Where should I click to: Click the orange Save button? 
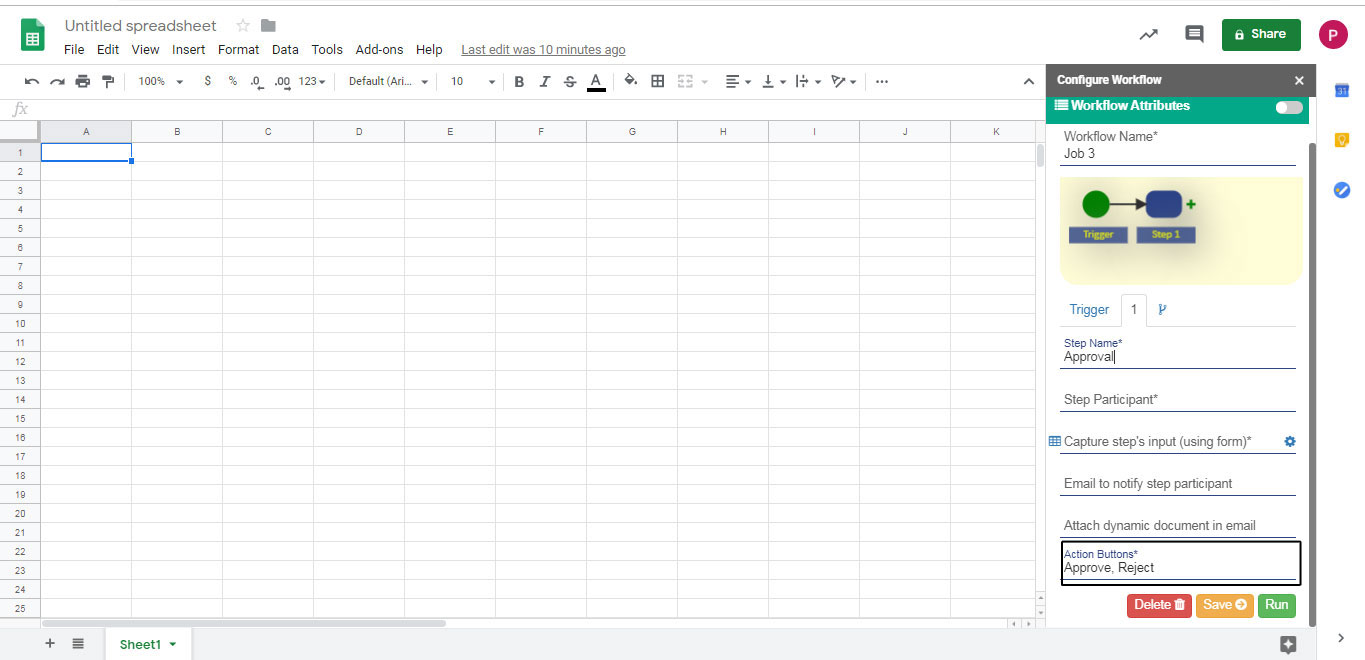click(x=1224, y=605)
